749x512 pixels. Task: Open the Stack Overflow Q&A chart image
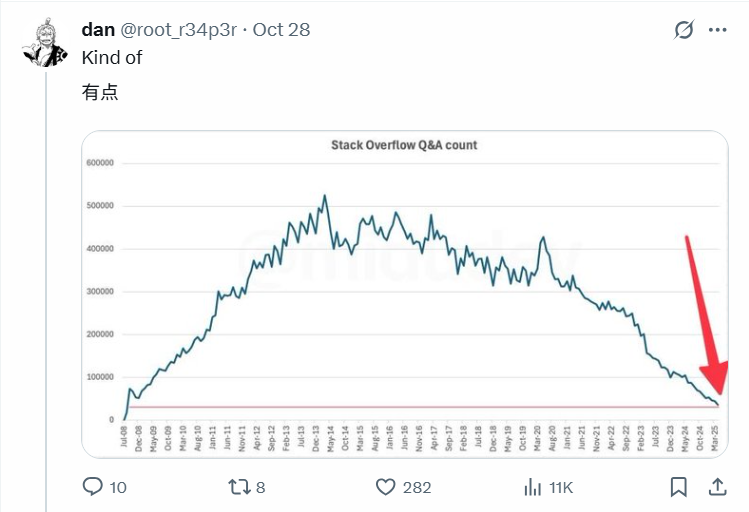pyautogui.click(x=404, y=294)
